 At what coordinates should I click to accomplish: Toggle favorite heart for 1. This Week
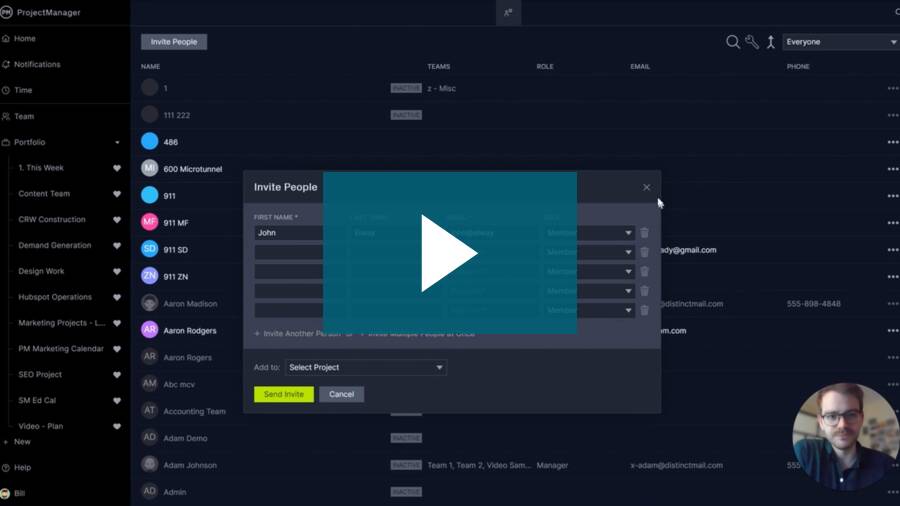pos(117,168)
